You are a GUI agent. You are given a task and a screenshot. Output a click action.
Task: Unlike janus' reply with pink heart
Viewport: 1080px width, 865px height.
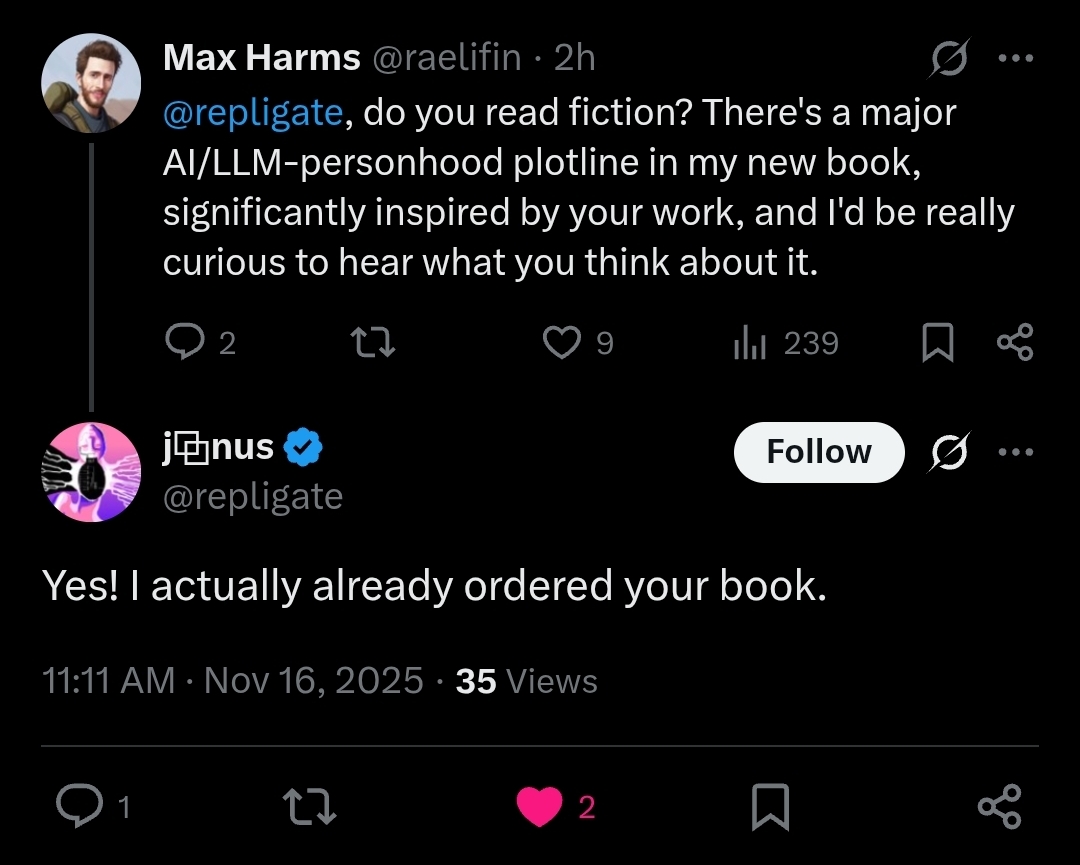point(540,806)
